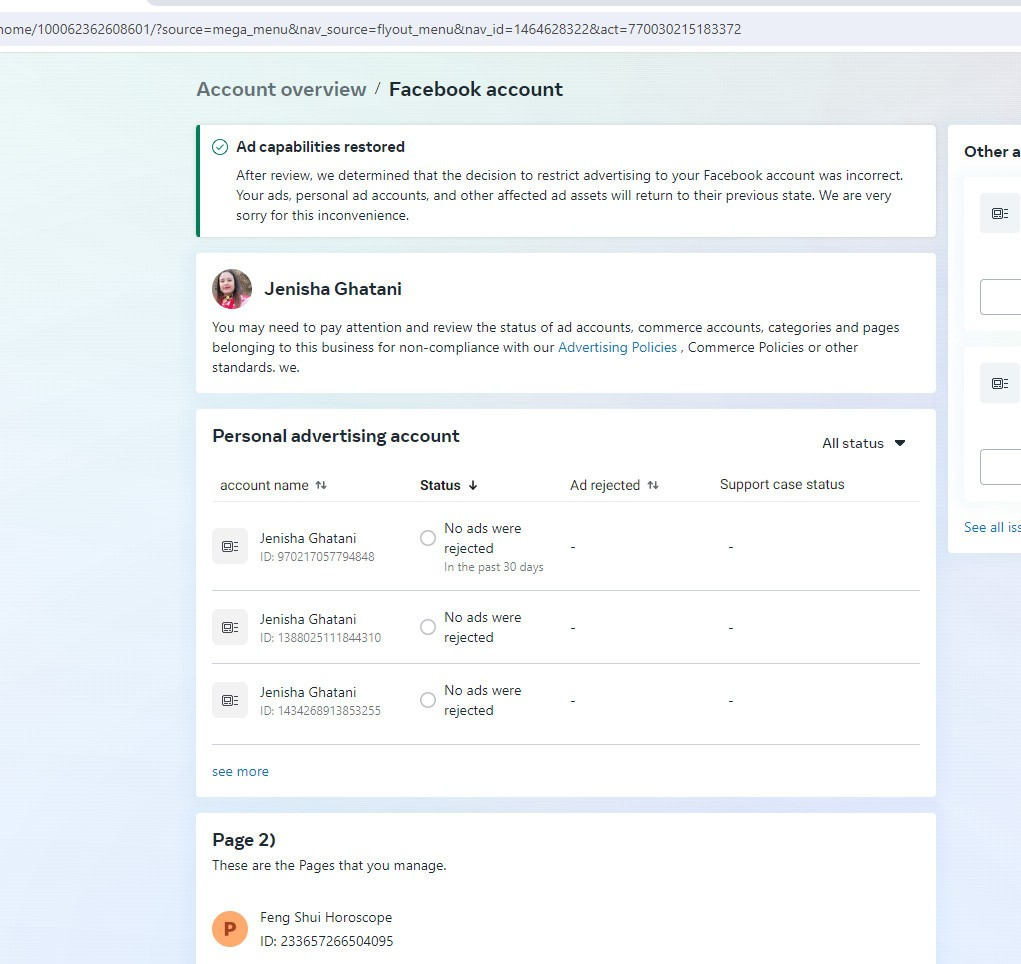This screenshot has height=964, width=1021.
Task: Sort by Status using the down arrow
Action: point(473,485)
